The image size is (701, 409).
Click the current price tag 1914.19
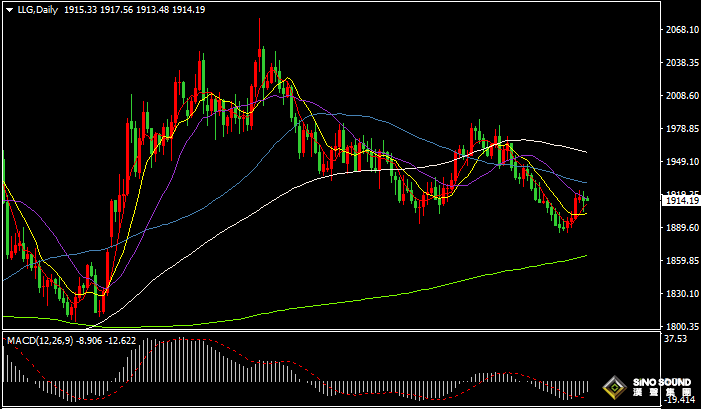(x=680, y=201)
